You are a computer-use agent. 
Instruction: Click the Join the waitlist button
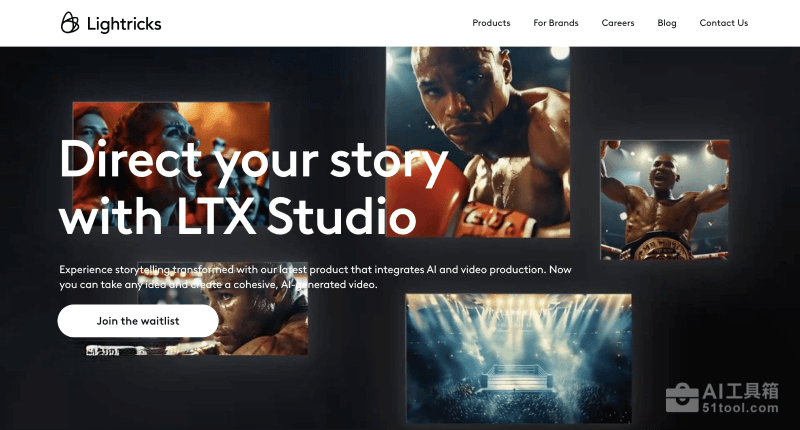(138, 321)
